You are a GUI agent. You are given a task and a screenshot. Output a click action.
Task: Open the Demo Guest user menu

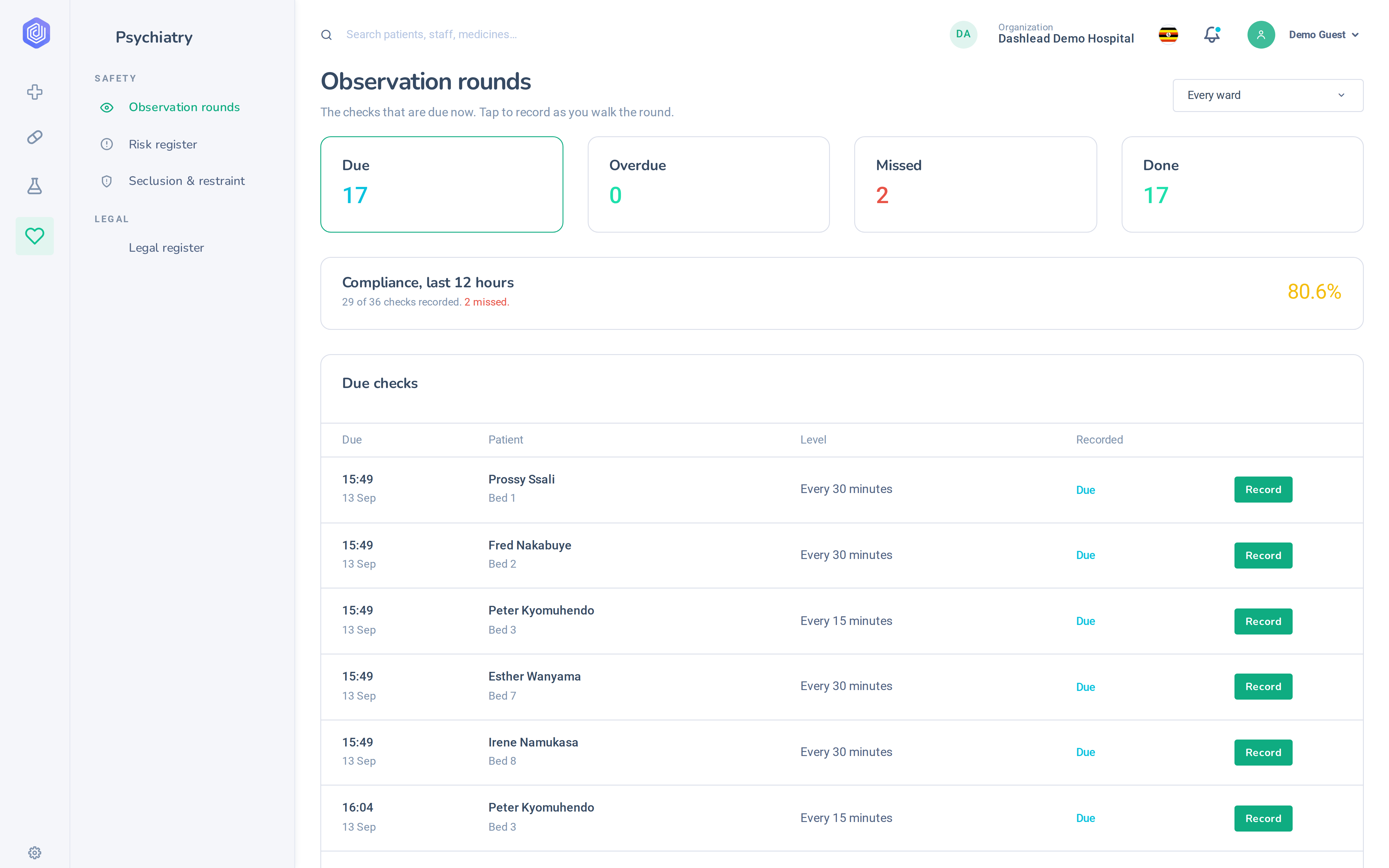(1303, 35)
